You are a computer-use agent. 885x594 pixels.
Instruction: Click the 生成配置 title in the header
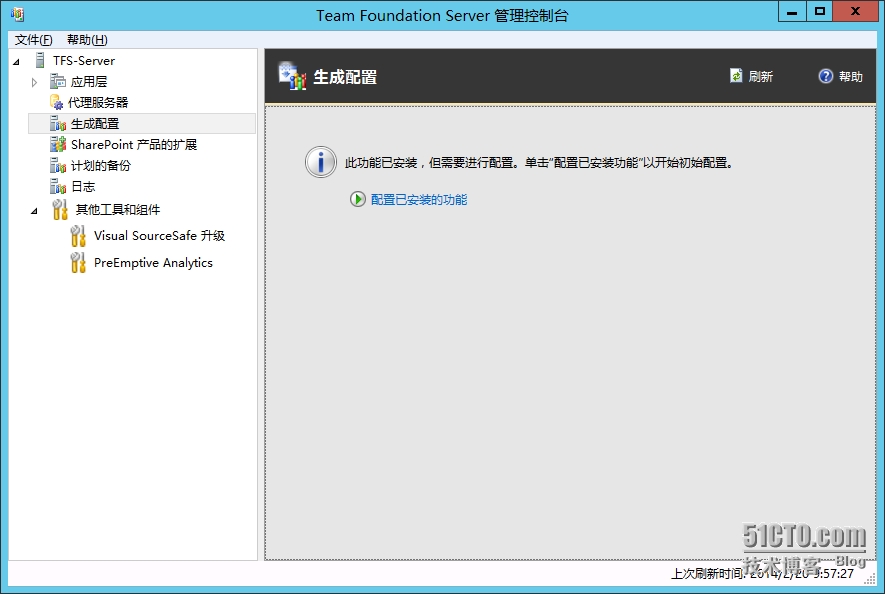345,77
